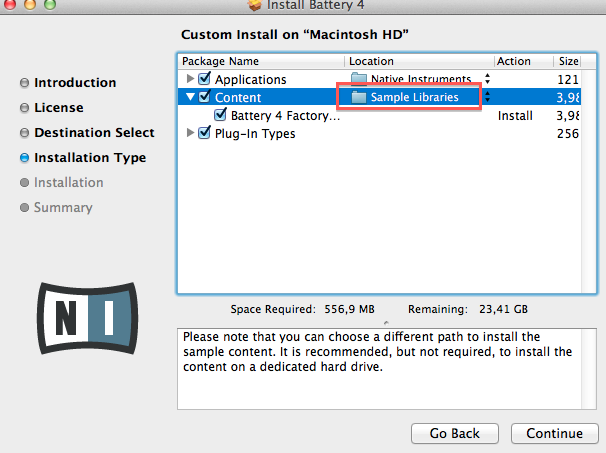Click the Destination Select step bullet
Image resolution: width=606 pixels, height=453 pixels.
tap(24, 133)
